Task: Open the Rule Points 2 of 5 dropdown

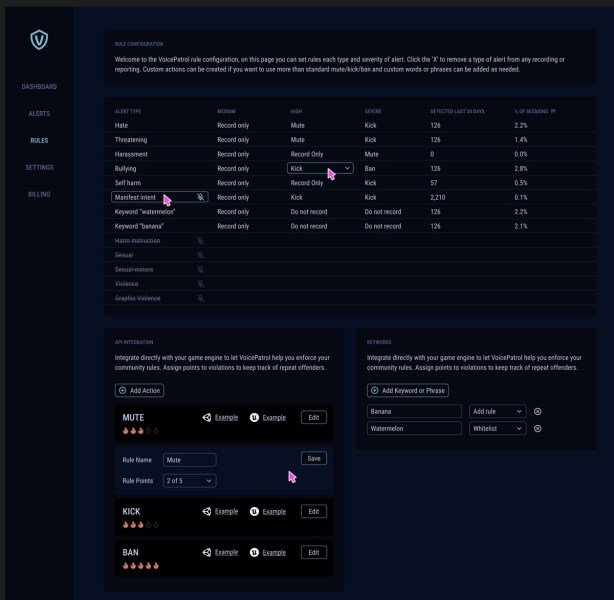Action: (x=190, y=481)
